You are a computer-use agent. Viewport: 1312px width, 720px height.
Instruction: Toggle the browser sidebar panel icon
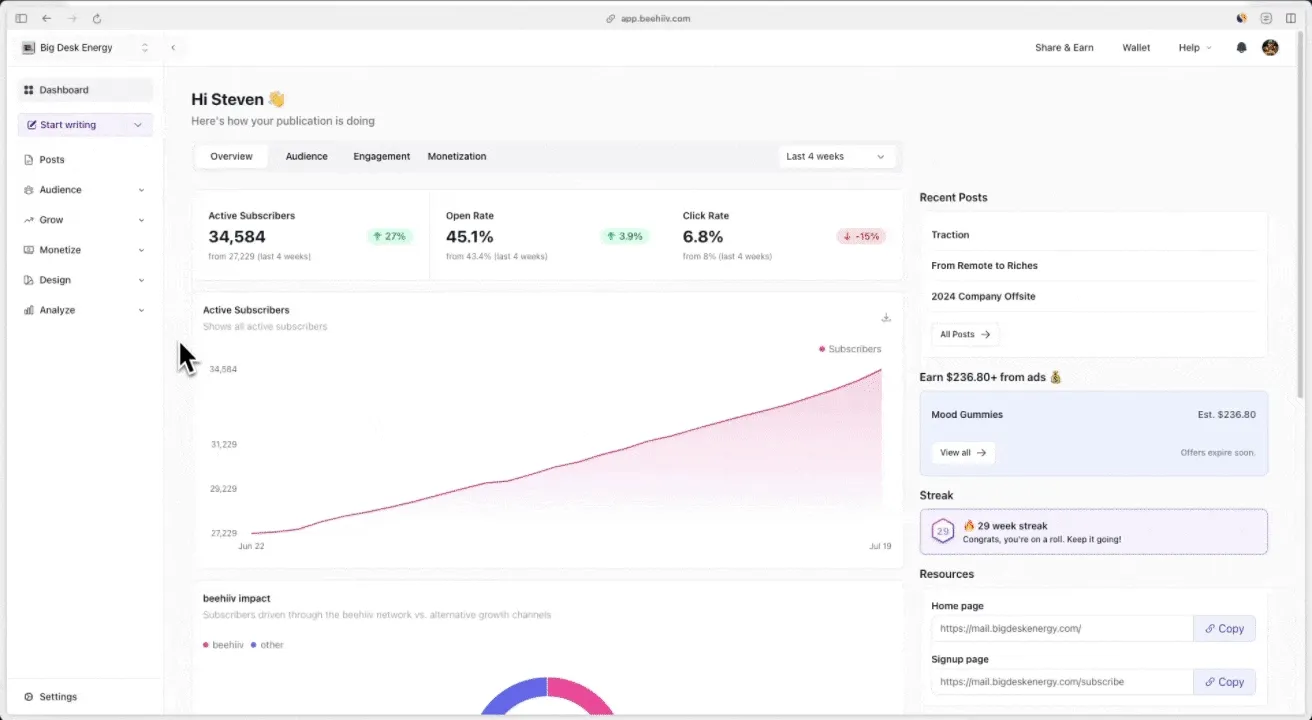(21, 18)
